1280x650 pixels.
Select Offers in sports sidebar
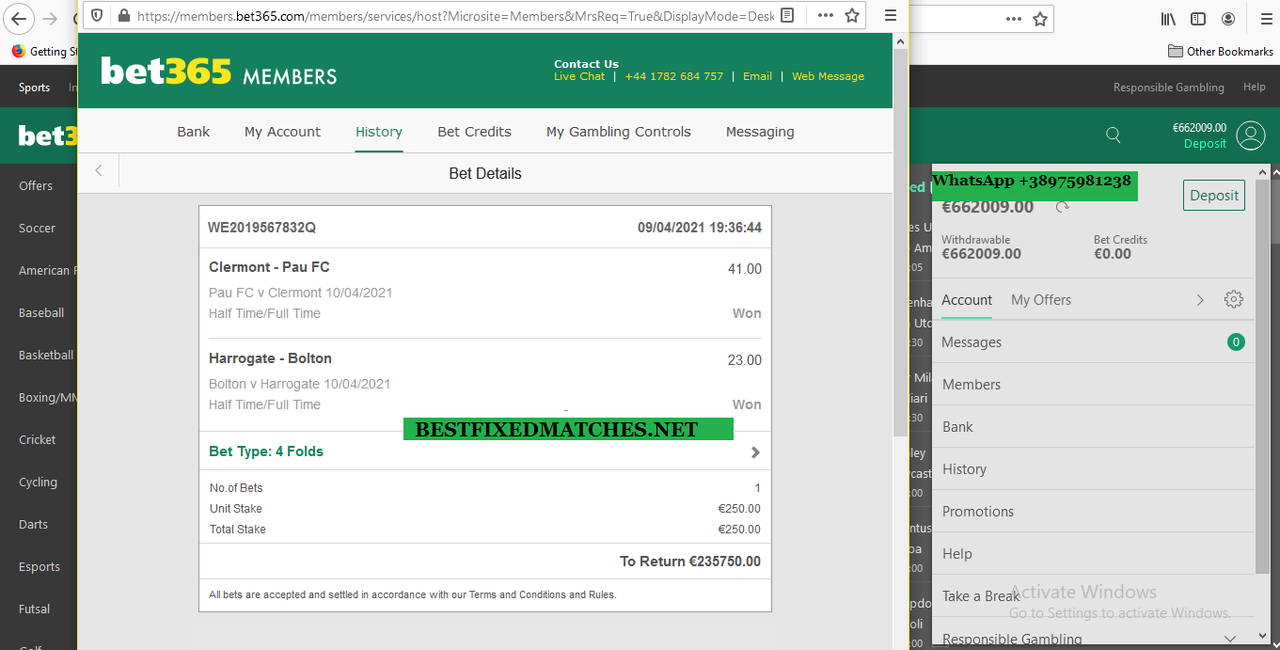[36, 186]
